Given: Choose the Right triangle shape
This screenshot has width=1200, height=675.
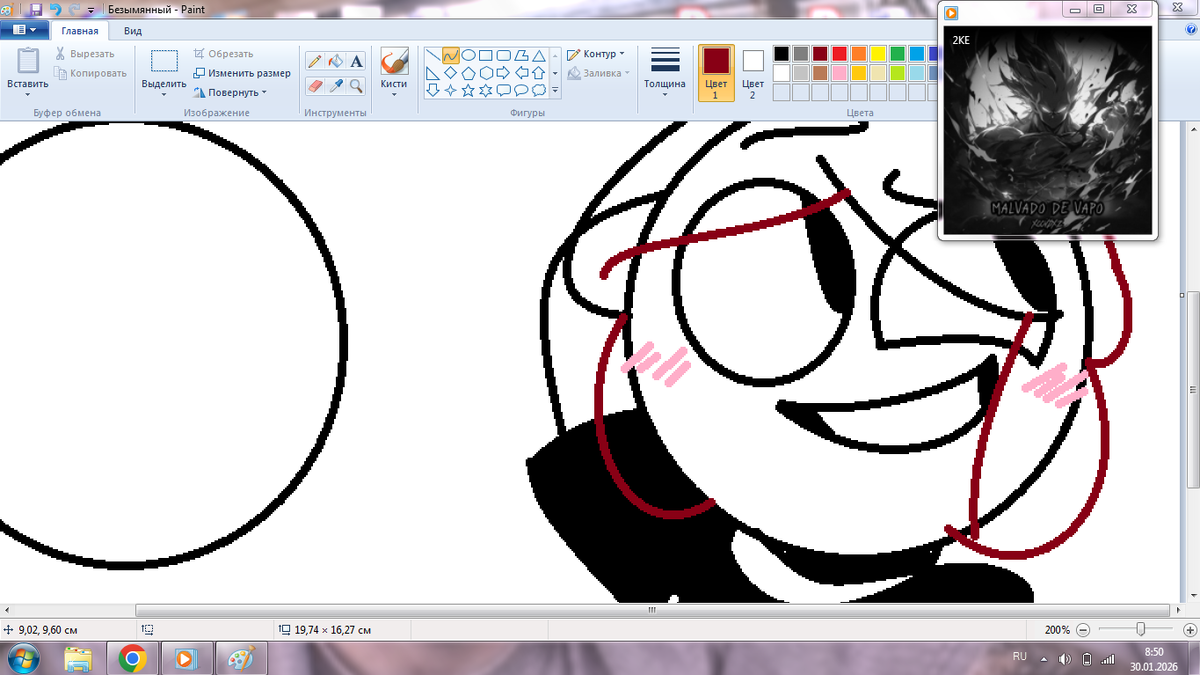Looking at the screenshot, I should click(x=433, y=73).
